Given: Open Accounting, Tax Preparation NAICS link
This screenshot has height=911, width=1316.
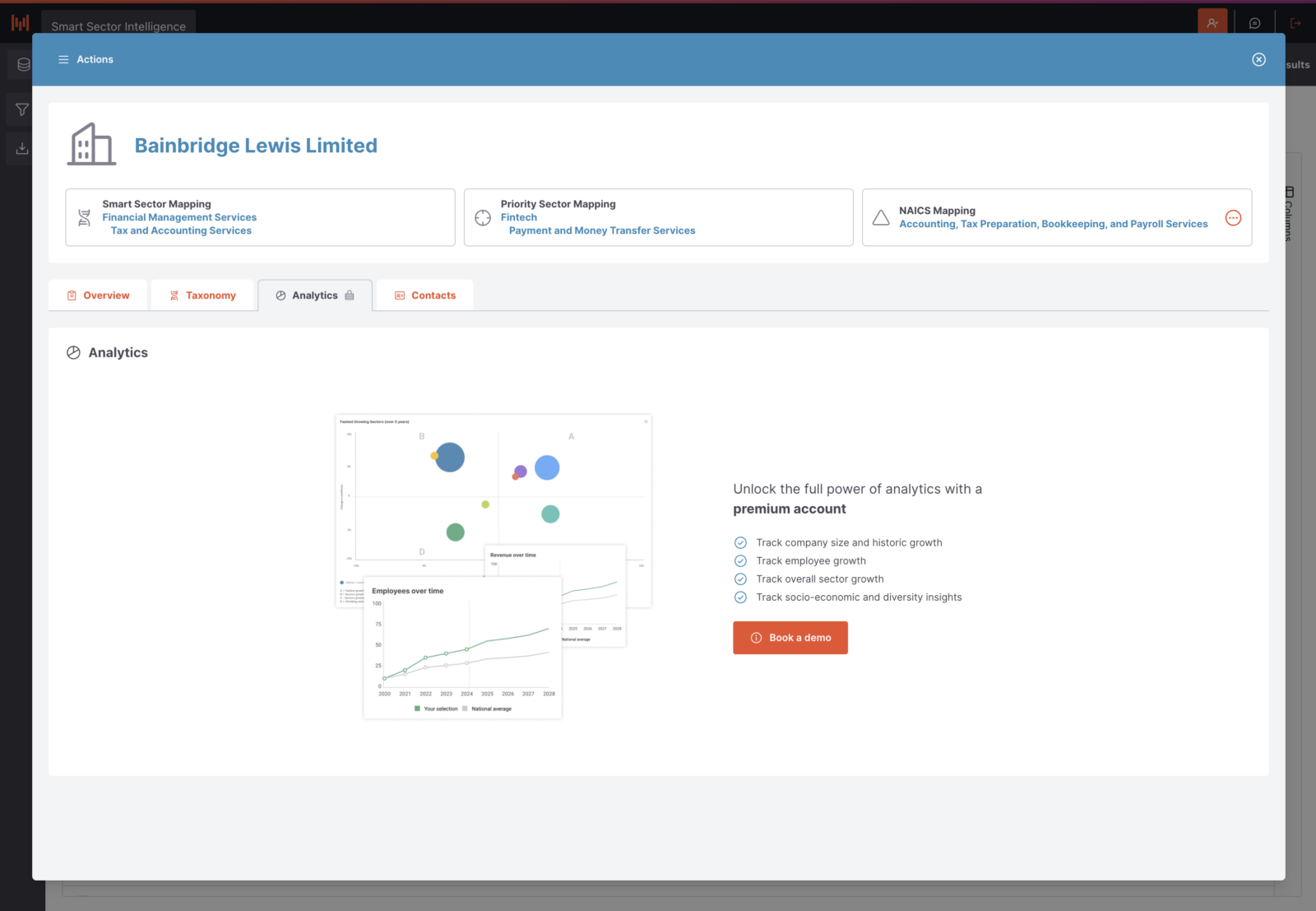Looking at the screenshot, I should pyautogui.click(x=1054, y=224).
